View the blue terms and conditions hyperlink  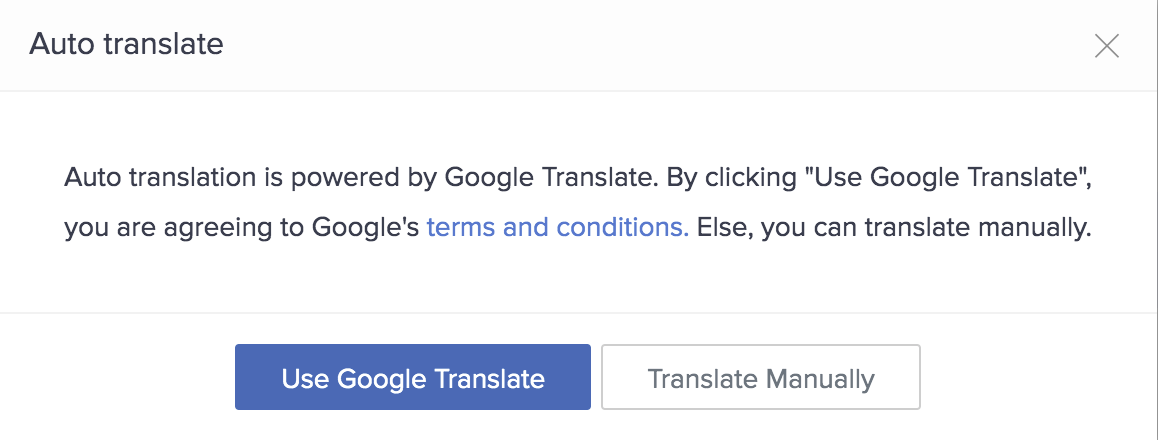point(557,228)
